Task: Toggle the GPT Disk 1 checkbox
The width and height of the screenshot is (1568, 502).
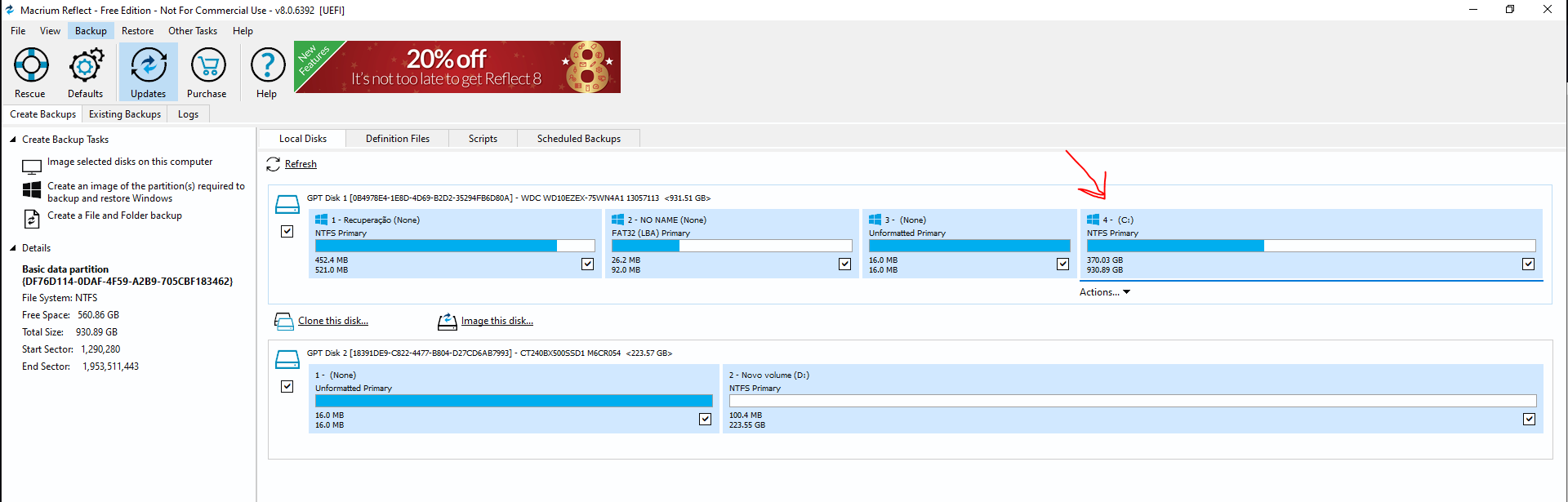Action: [287, 232]
